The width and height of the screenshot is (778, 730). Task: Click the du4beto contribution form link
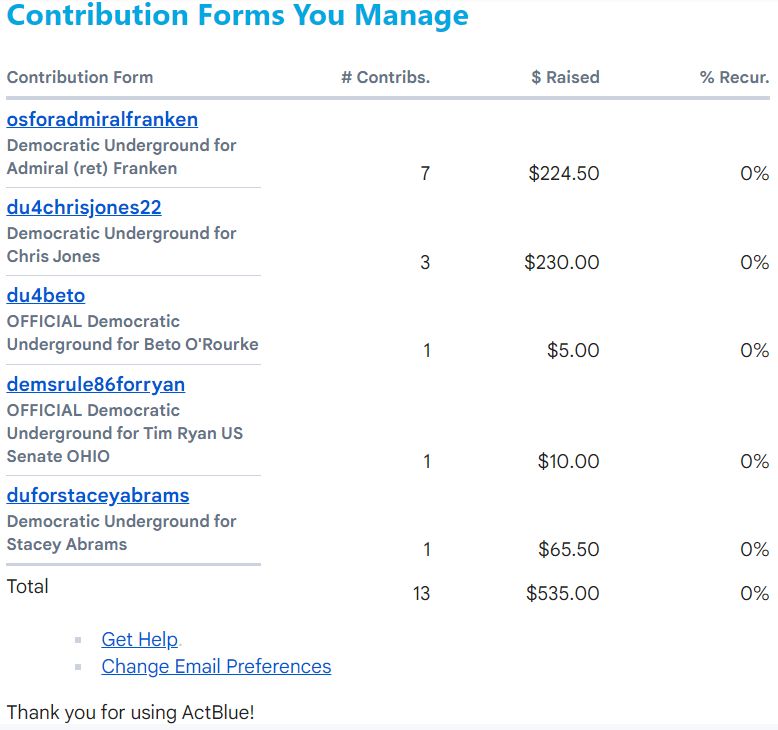(46, 296)
